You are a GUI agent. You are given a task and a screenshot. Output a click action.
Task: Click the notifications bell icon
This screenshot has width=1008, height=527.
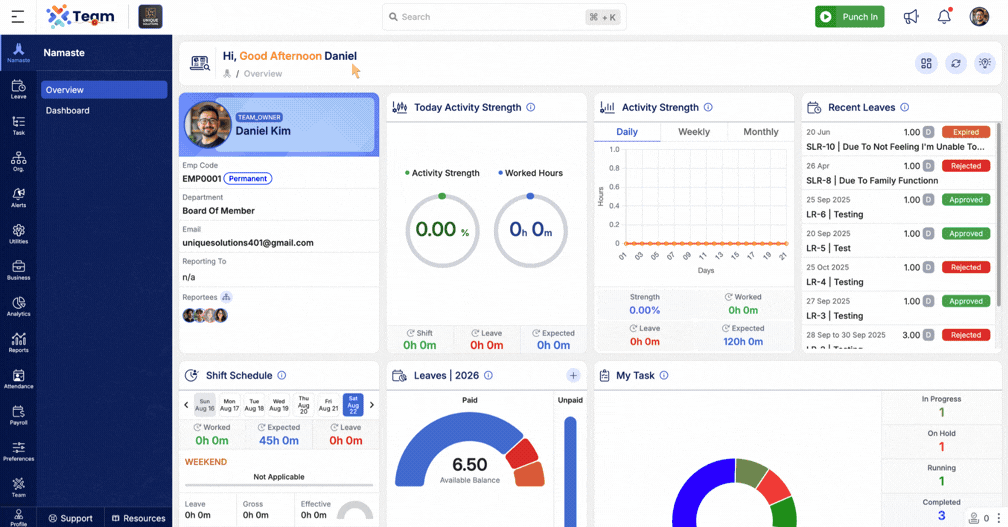tap(944, 17)
